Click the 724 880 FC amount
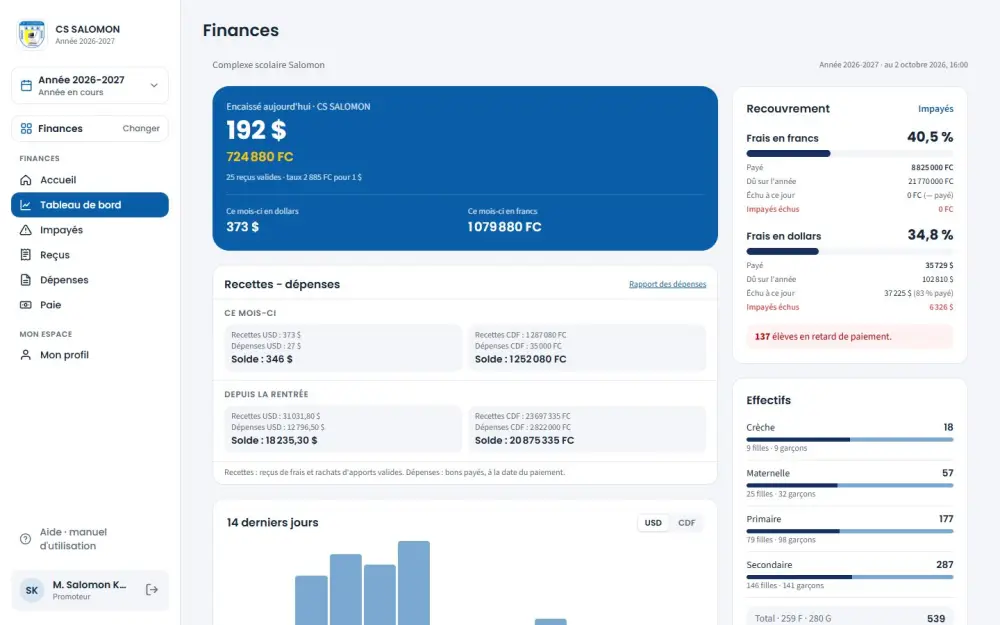The width and height of the screenshot is (1000, 625). click(x=260, y=157)
